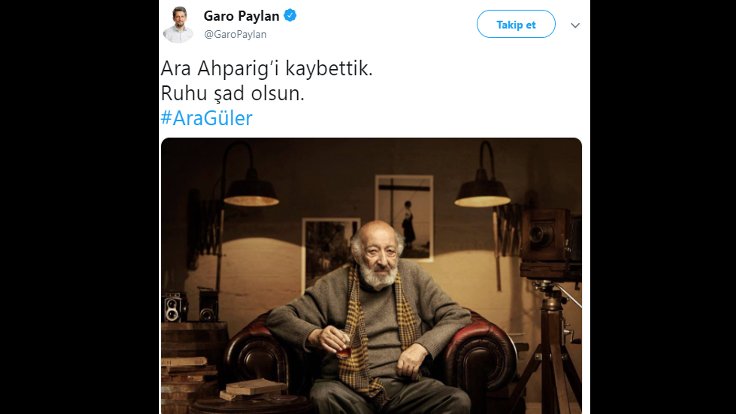Open the #AraGüler hashtag link

[x=207, y=118]
